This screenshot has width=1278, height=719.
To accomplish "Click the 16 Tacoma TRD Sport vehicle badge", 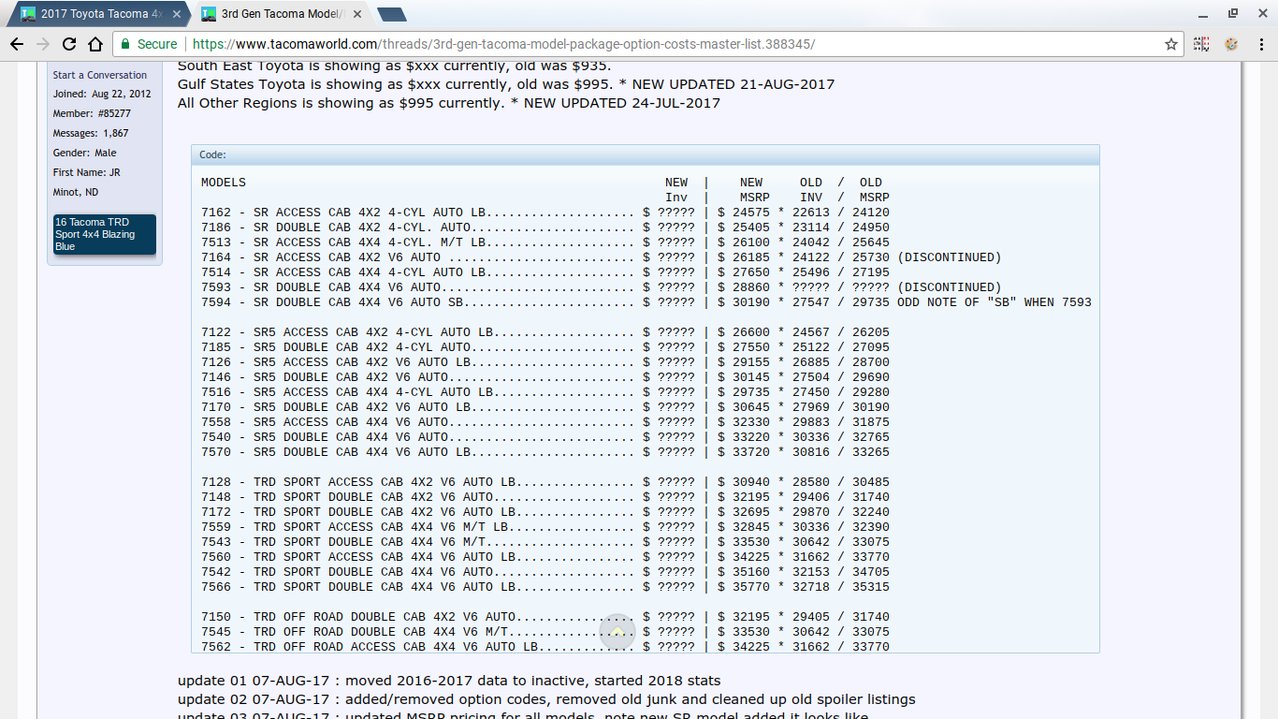I will (105, 234).
